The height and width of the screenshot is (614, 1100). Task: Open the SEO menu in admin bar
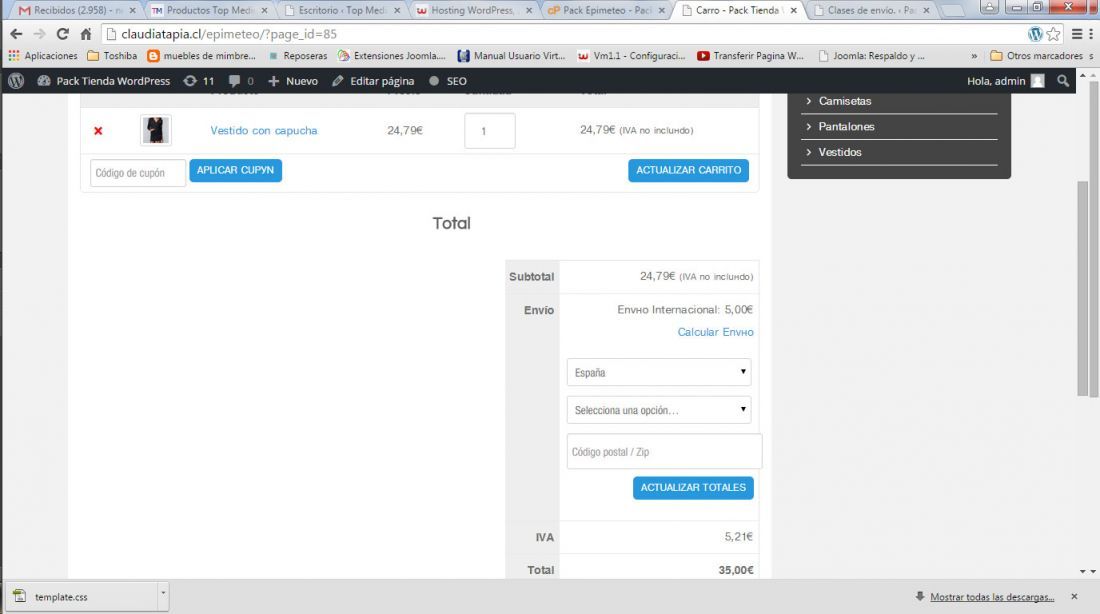[448, 81]
